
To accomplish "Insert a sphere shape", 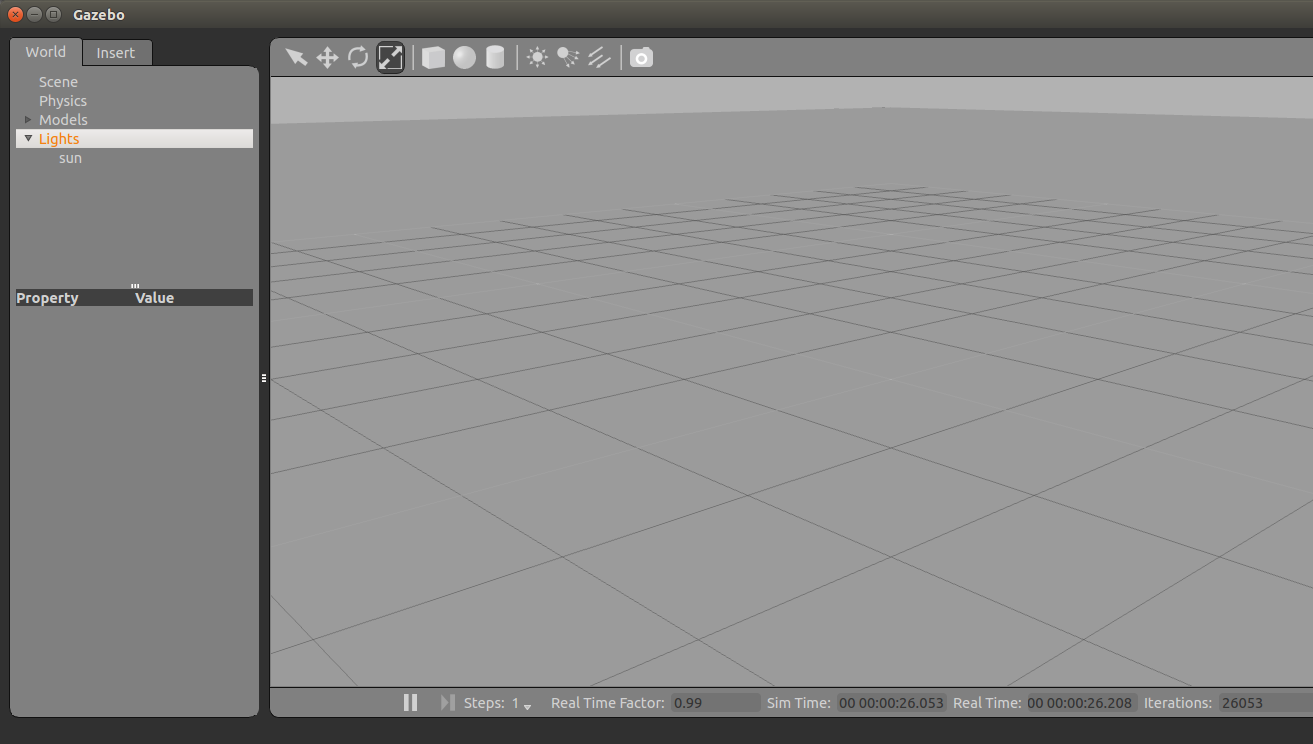I will point(464,57).
